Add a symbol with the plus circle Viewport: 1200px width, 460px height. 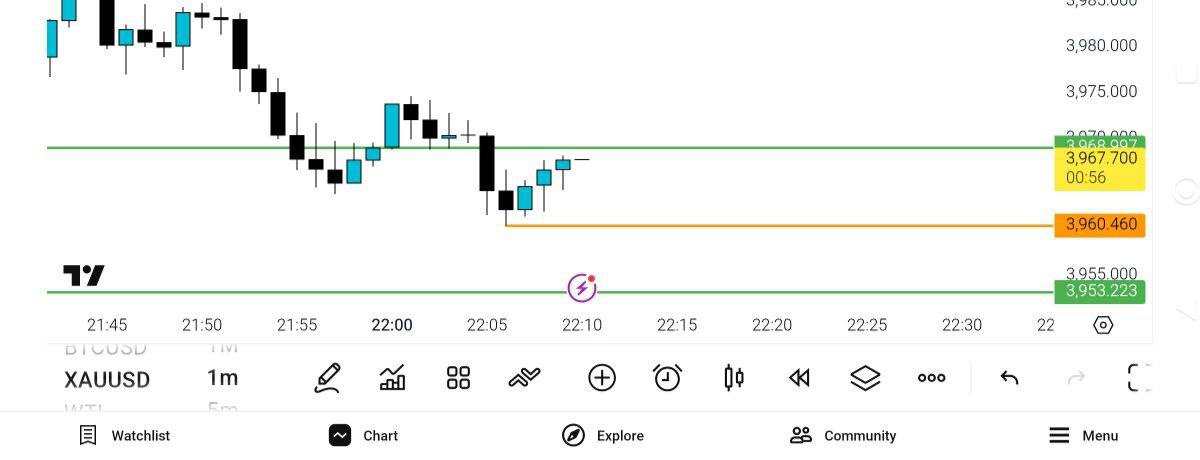pos(602,378)
